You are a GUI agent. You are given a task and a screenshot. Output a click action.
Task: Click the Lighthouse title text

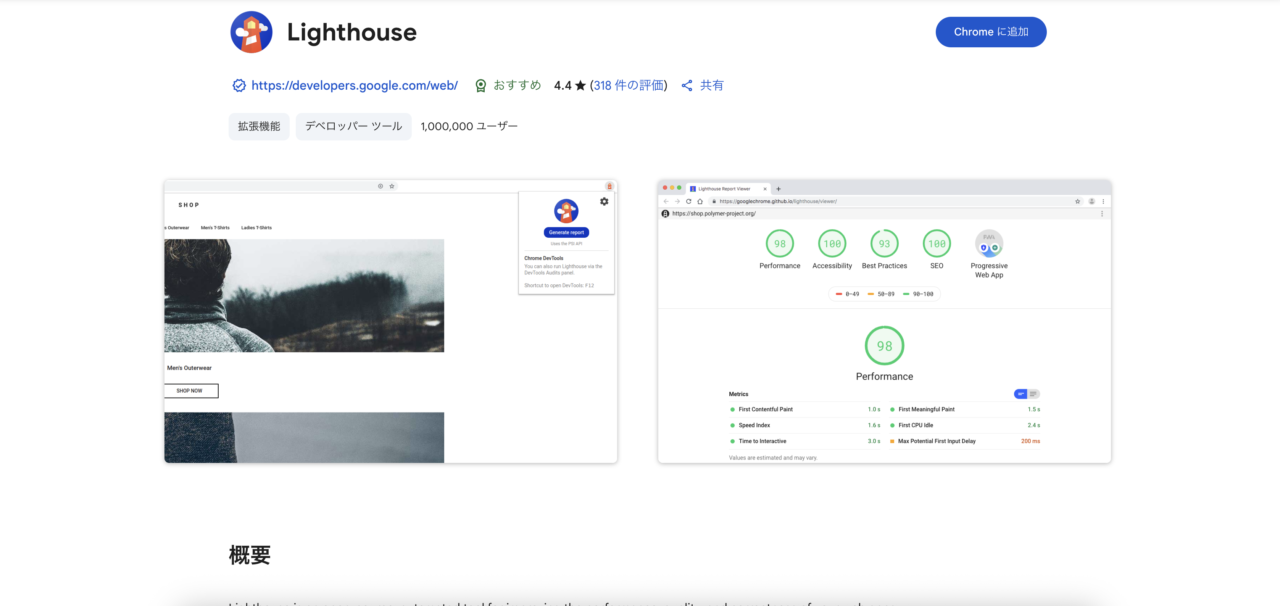click(352, 33)
